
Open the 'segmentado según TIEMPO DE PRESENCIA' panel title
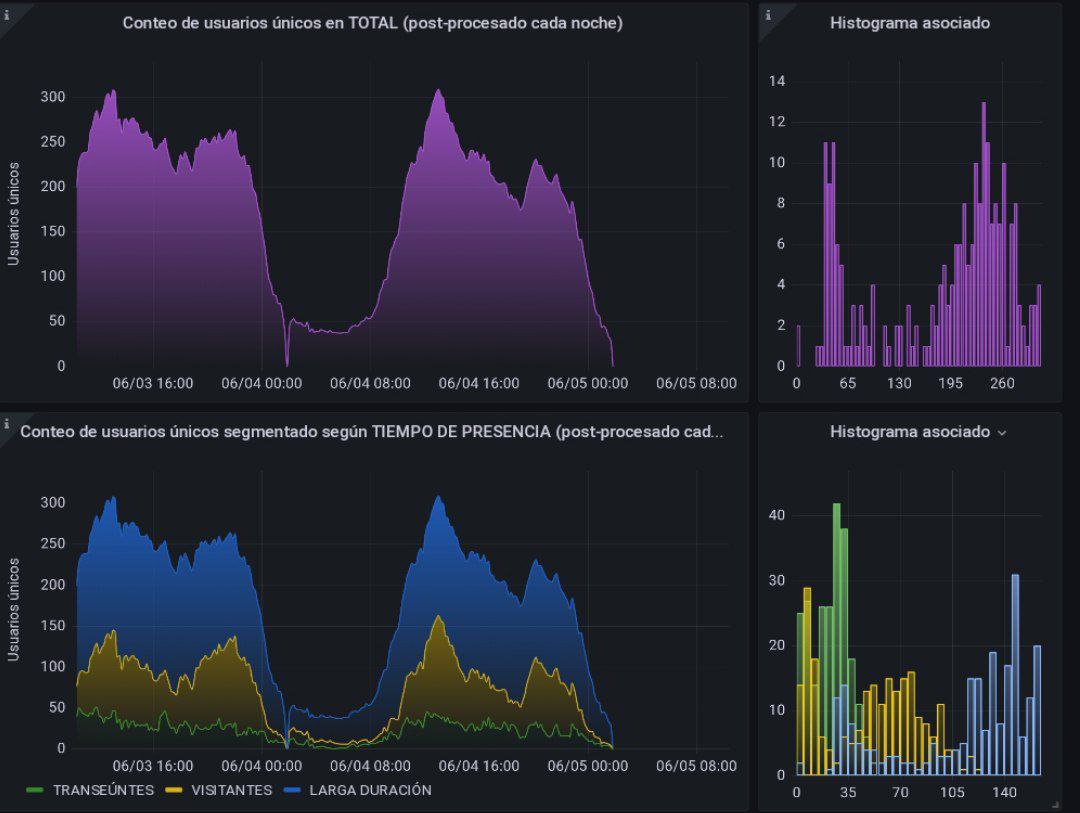372,432
